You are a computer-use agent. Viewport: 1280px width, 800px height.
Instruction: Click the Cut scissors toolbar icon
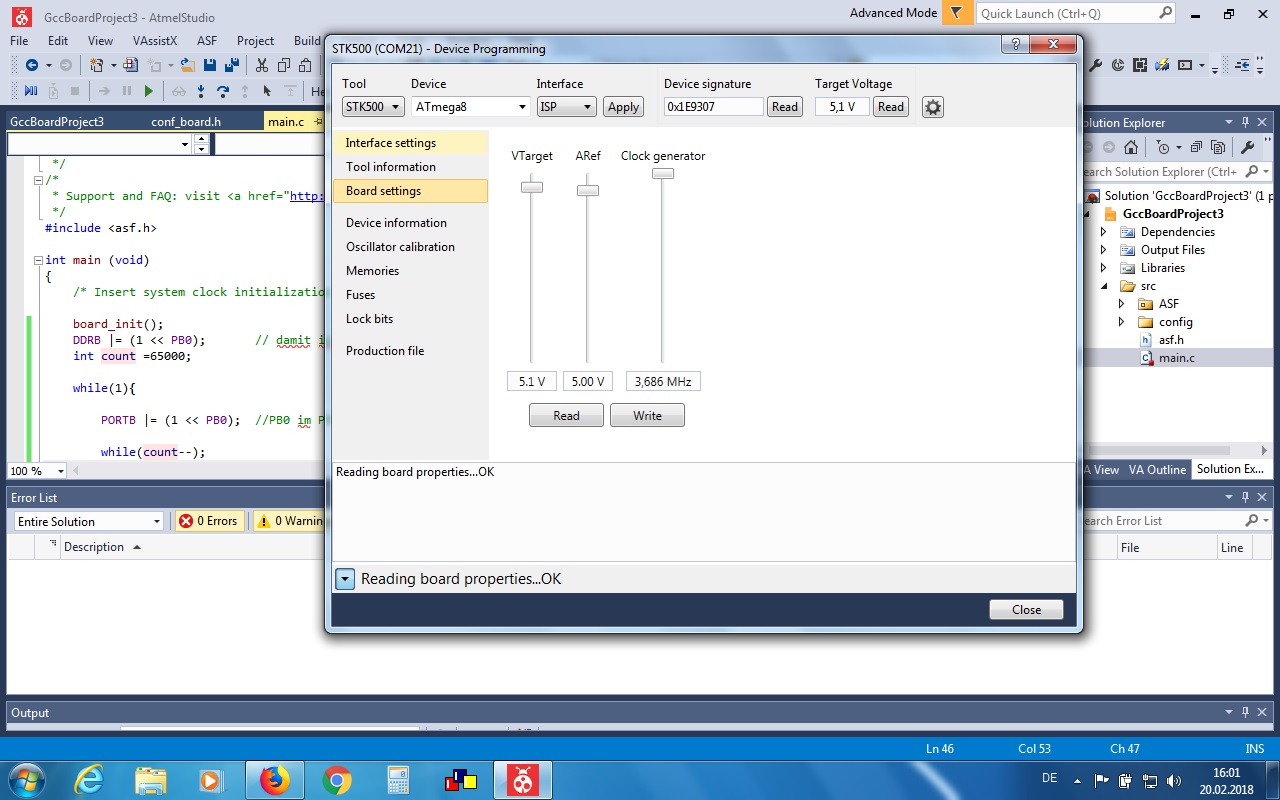[262, 65]
